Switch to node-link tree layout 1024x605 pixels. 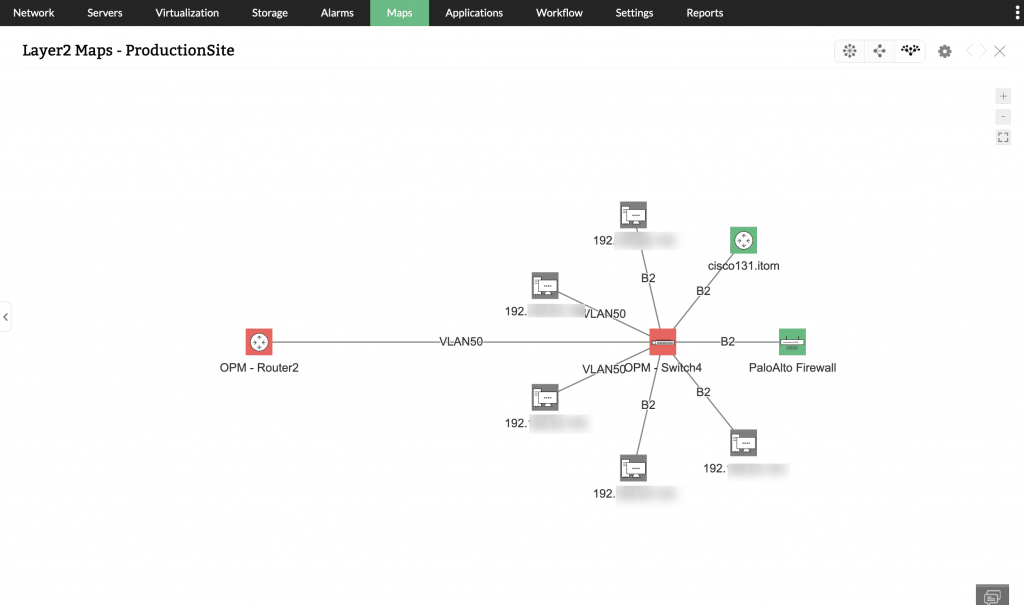coord(879,51)
